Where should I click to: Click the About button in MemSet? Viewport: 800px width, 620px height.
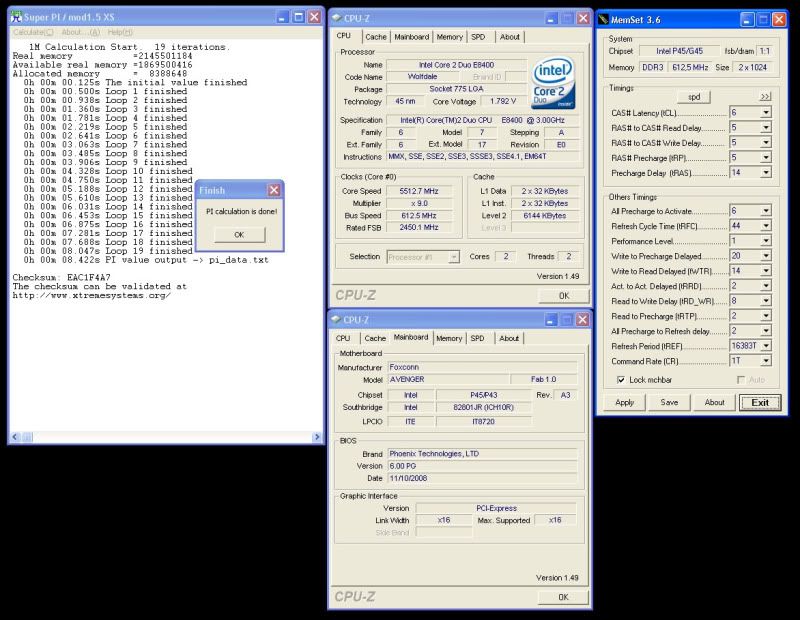[x=714, y=402]
